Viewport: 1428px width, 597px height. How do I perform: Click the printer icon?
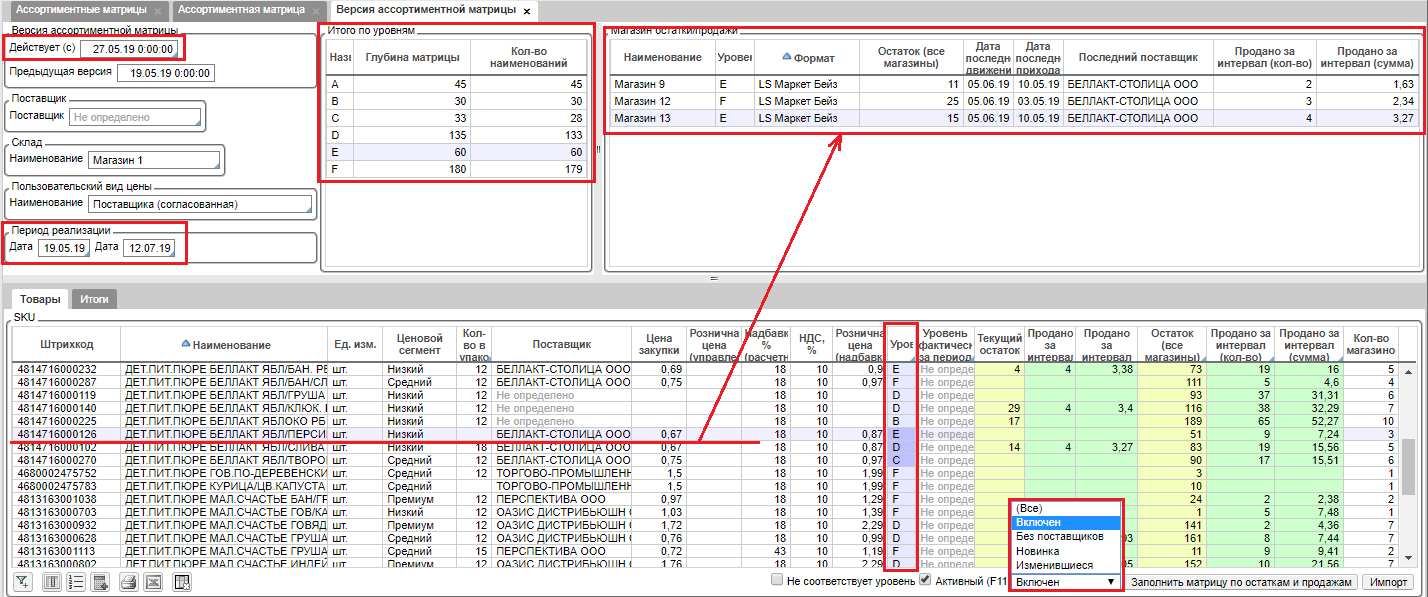(x=129, y=582)
